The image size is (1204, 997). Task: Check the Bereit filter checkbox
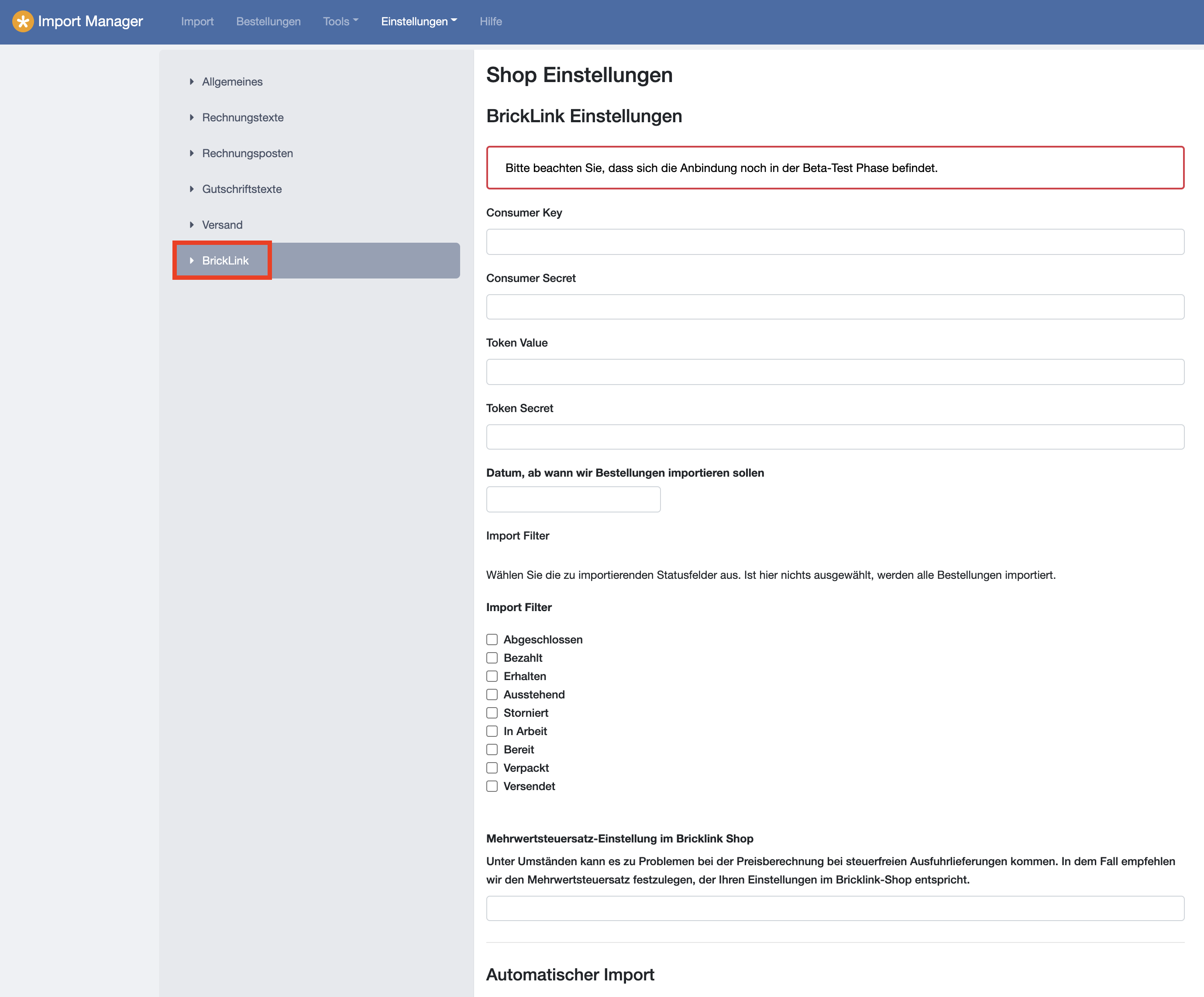click(x=492, y=750)
